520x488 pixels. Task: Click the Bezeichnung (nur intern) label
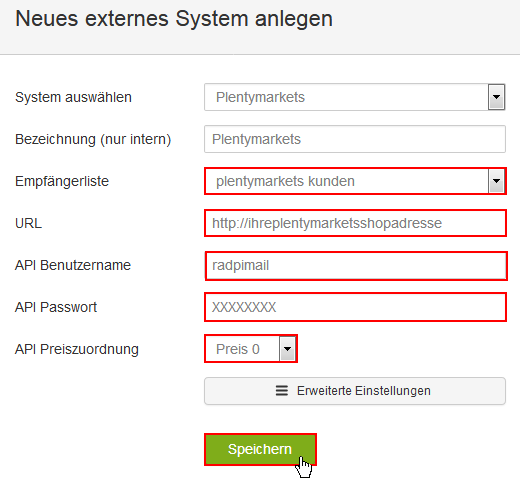point(93,139)
